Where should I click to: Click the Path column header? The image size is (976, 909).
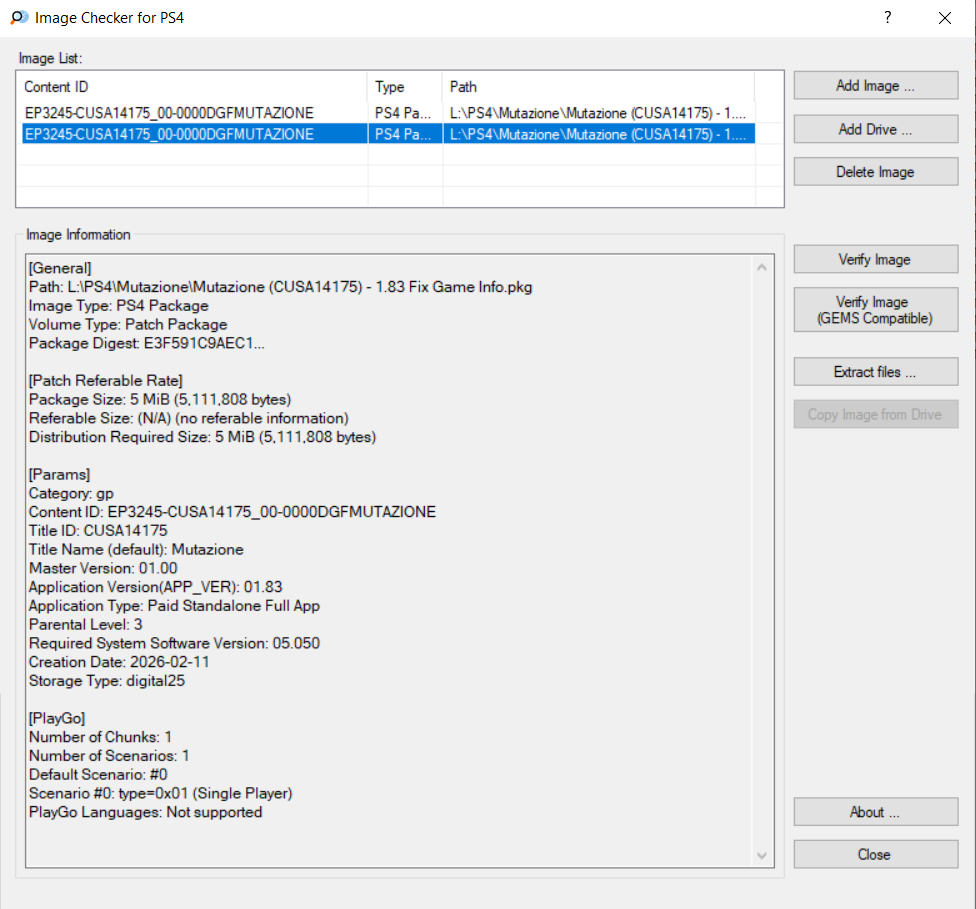click(598, 87)
